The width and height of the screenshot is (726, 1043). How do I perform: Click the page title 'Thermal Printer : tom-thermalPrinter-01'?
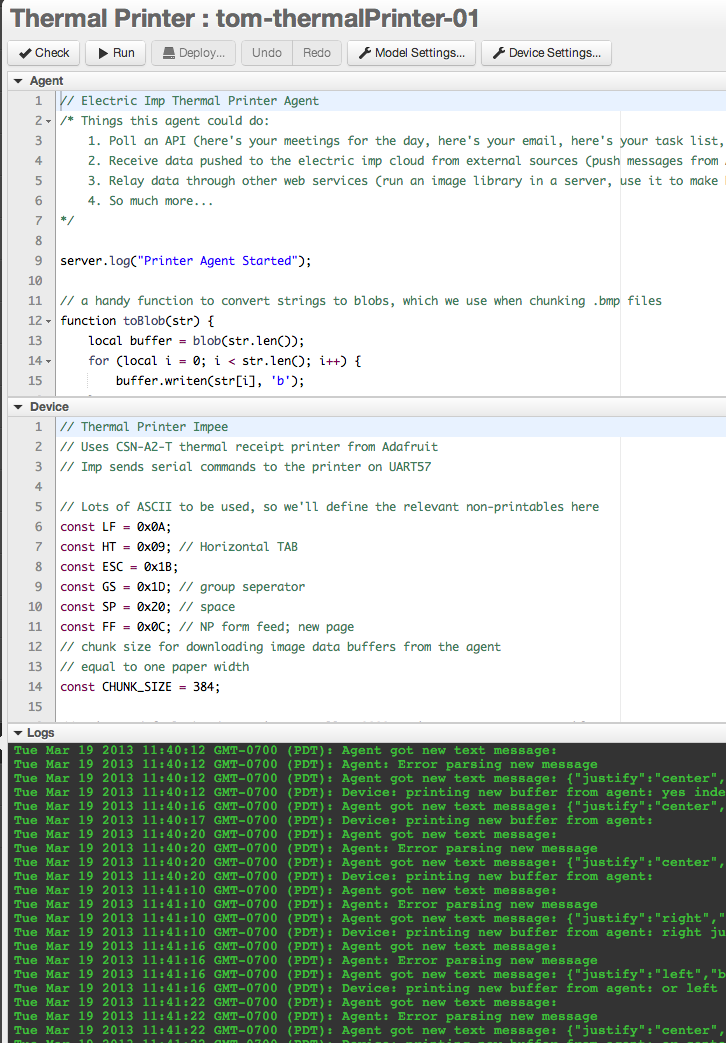click(244, 18)
